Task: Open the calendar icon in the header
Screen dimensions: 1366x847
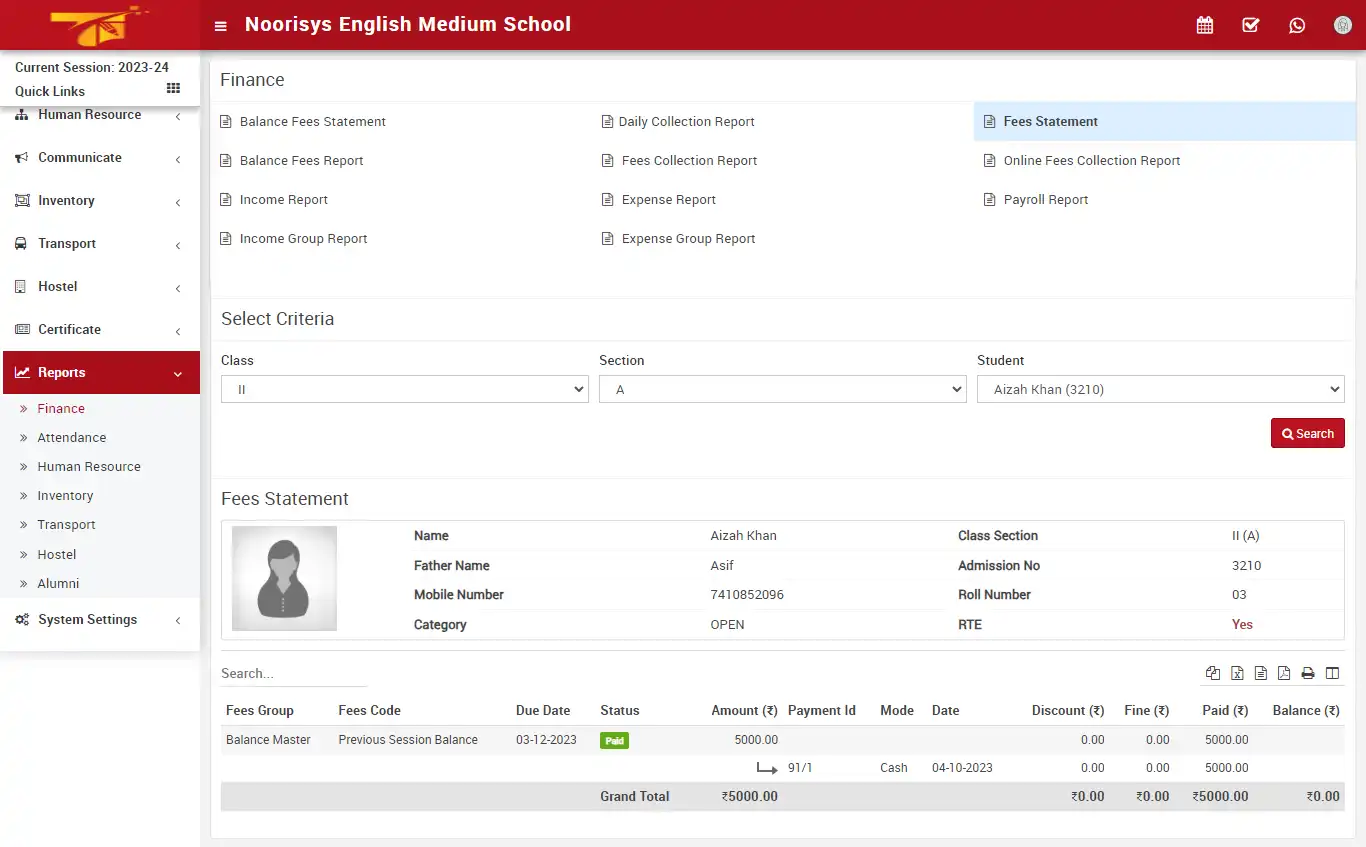Action: click(x=1204, y=24)
